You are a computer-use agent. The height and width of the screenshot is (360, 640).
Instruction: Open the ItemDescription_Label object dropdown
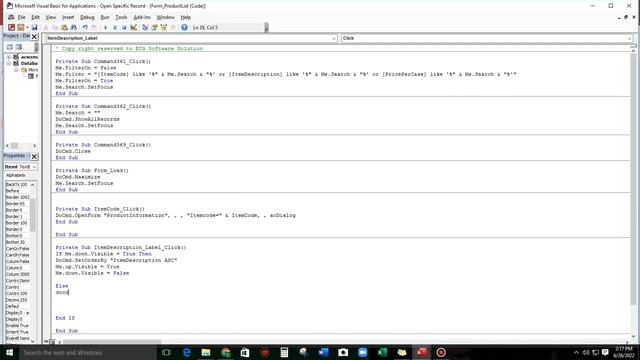pos(333,38)
